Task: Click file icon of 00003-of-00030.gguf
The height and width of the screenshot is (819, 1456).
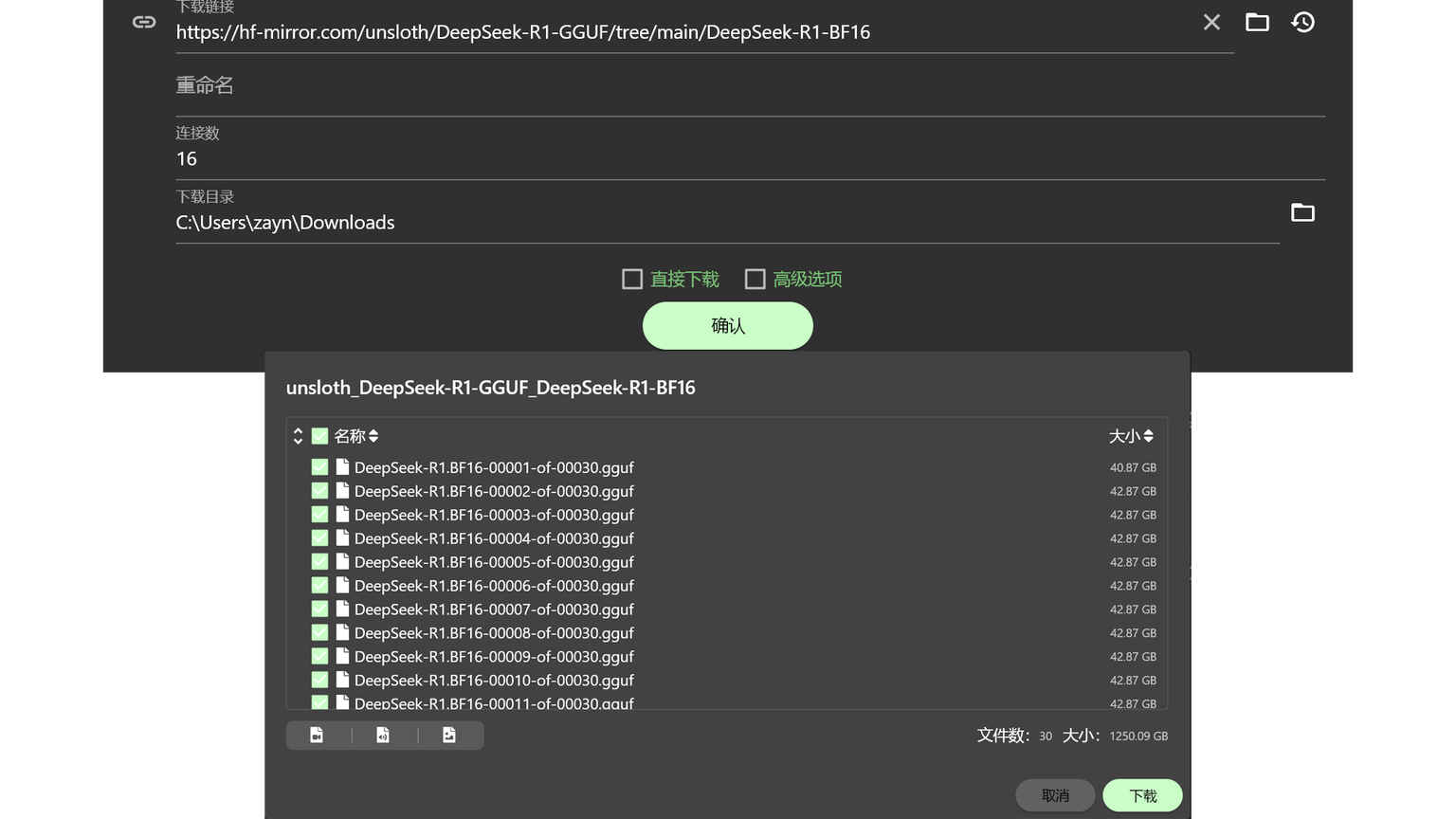Action: click(342, 515)
